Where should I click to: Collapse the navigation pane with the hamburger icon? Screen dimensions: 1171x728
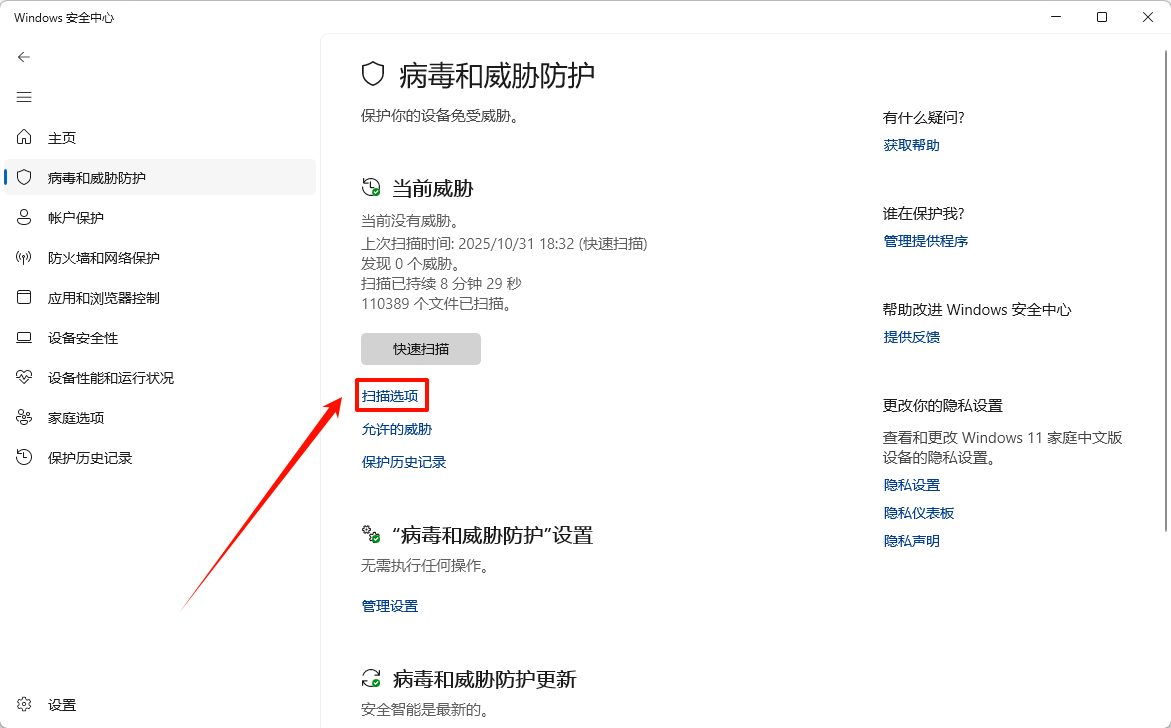click(23, 97)
